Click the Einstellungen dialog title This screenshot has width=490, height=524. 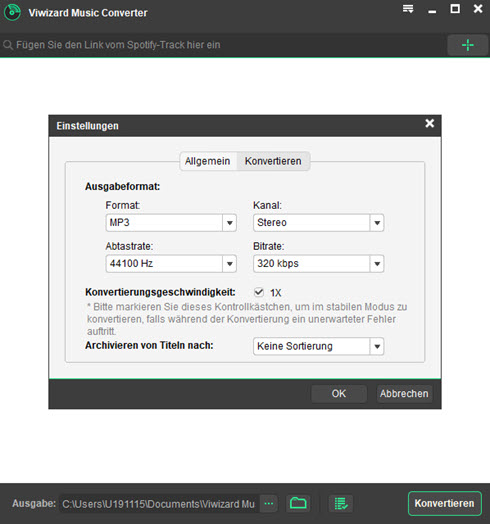coord(87,126)
